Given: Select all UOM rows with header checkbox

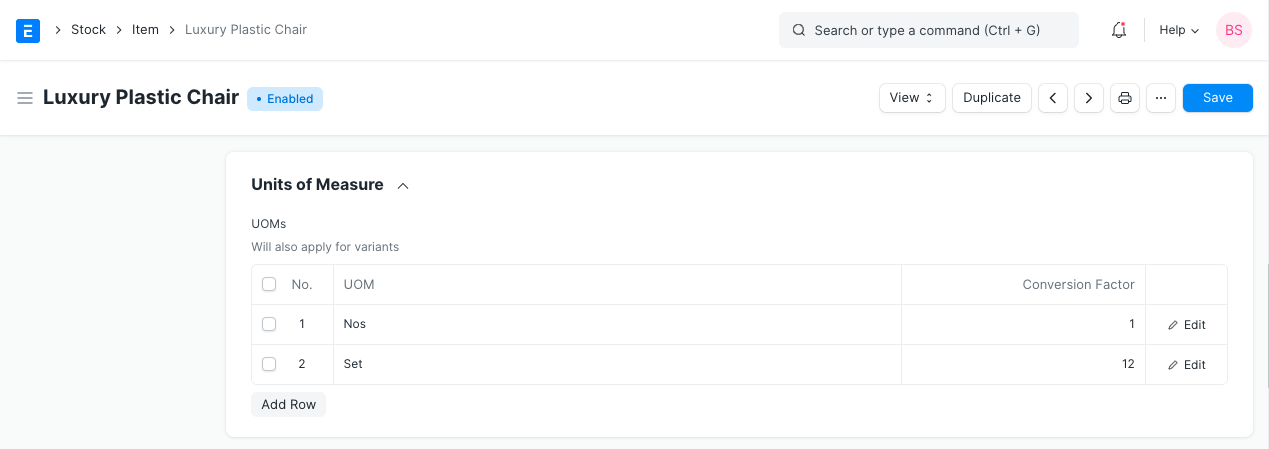Looking at the screenshot, I should pos(269,285).
